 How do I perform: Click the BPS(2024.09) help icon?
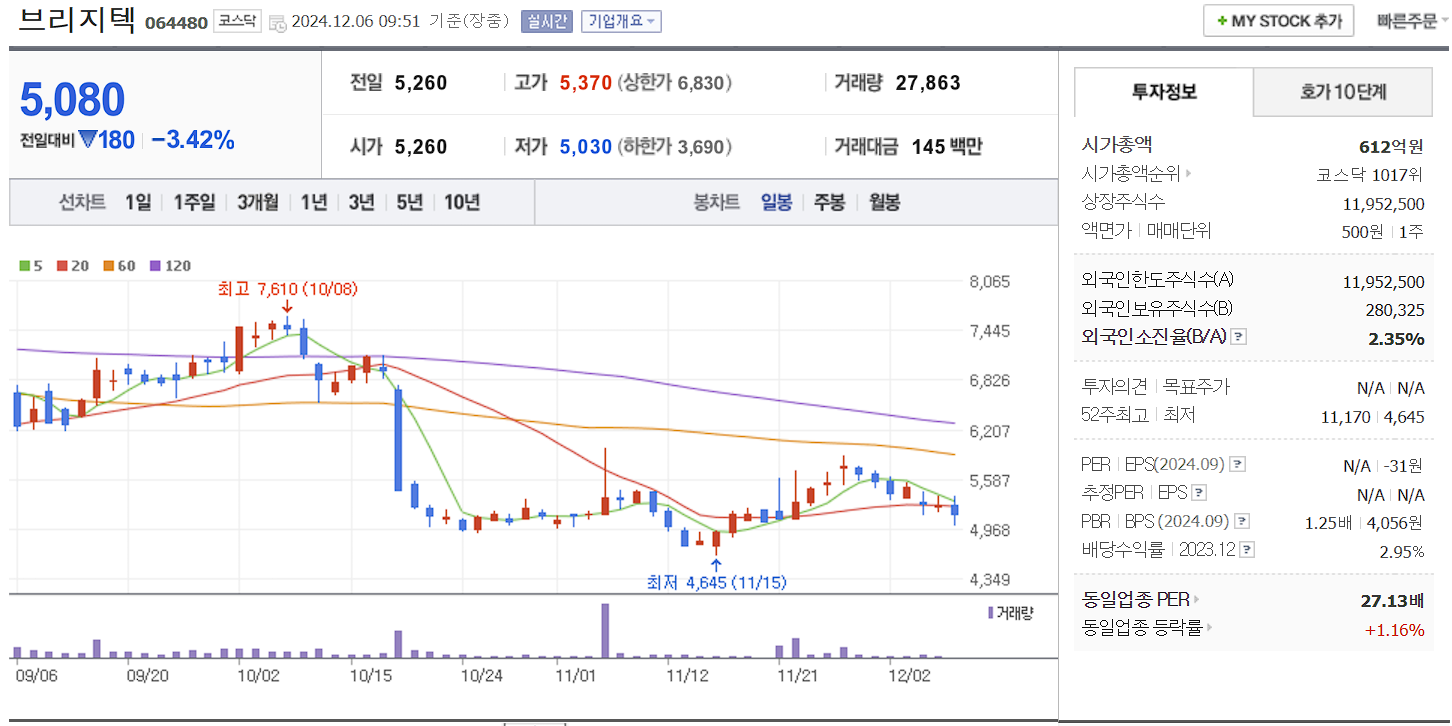1241,519
